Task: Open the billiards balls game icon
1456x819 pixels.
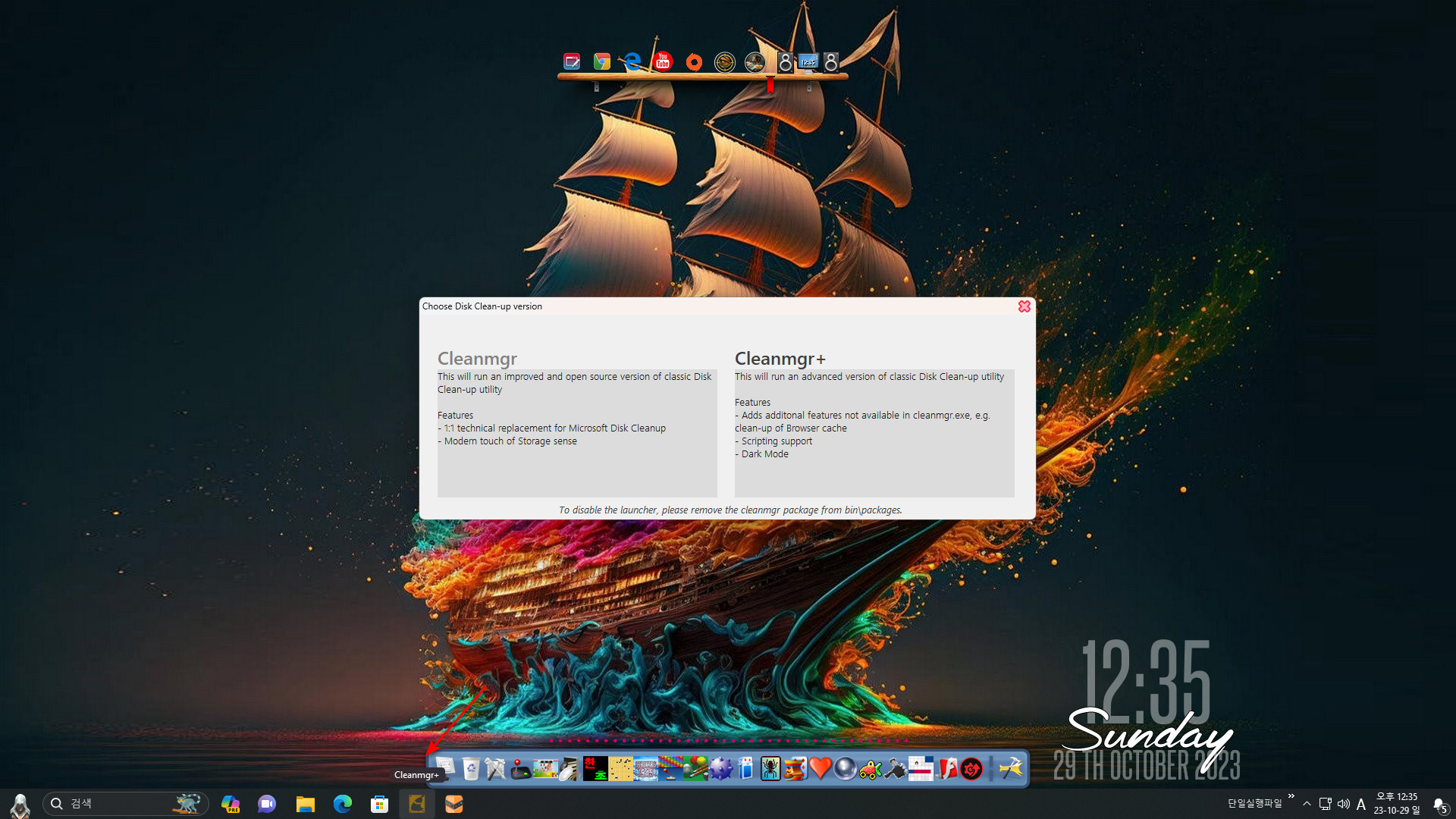Action: click(695, 769)
